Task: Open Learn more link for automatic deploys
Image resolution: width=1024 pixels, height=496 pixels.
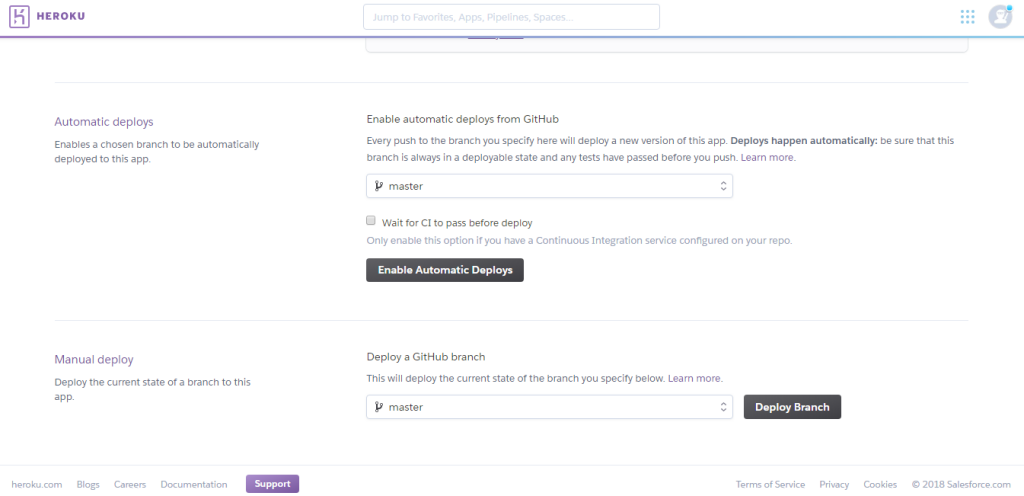Action: pos(768,158)
